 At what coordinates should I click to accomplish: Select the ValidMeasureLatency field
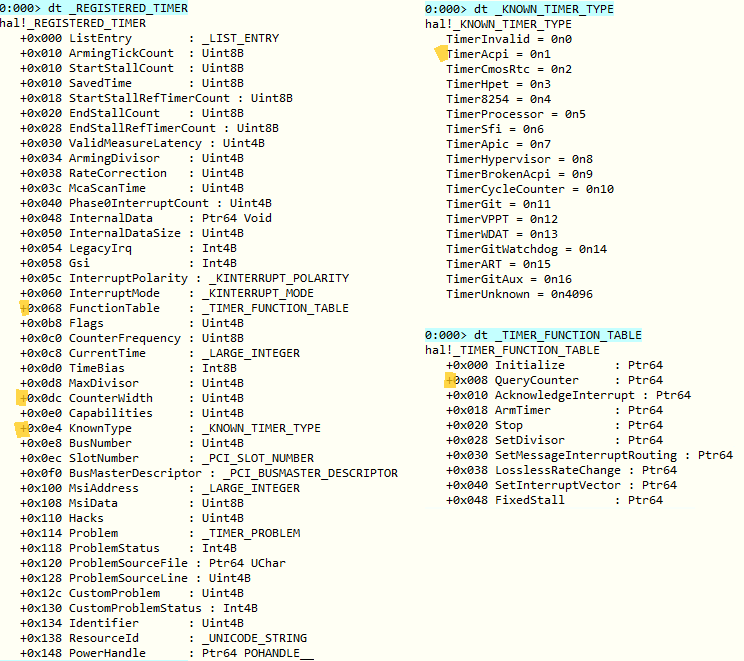142,143
